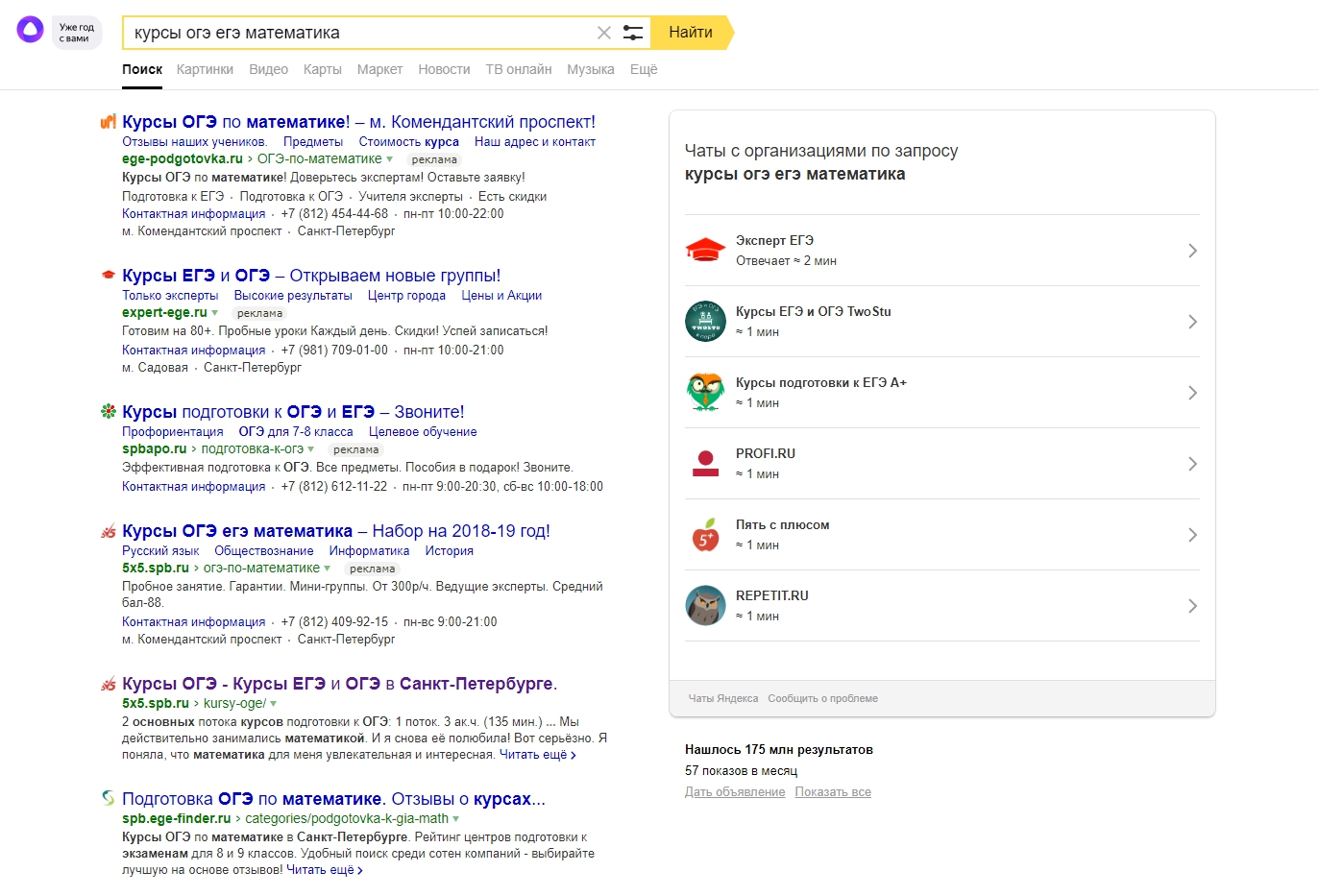The height and width of the screenshot is (896, 1319).
Task: Focus the search query input field
Action: point(360,33)
